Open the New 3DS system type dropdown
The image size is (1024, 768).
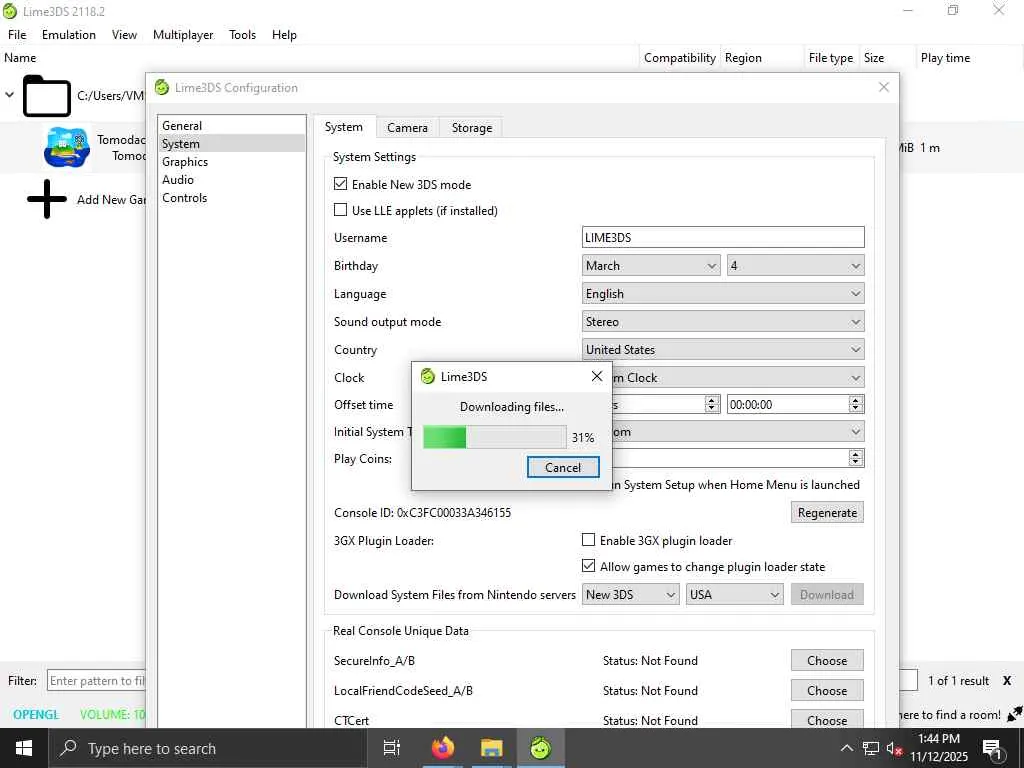(630, 594)
